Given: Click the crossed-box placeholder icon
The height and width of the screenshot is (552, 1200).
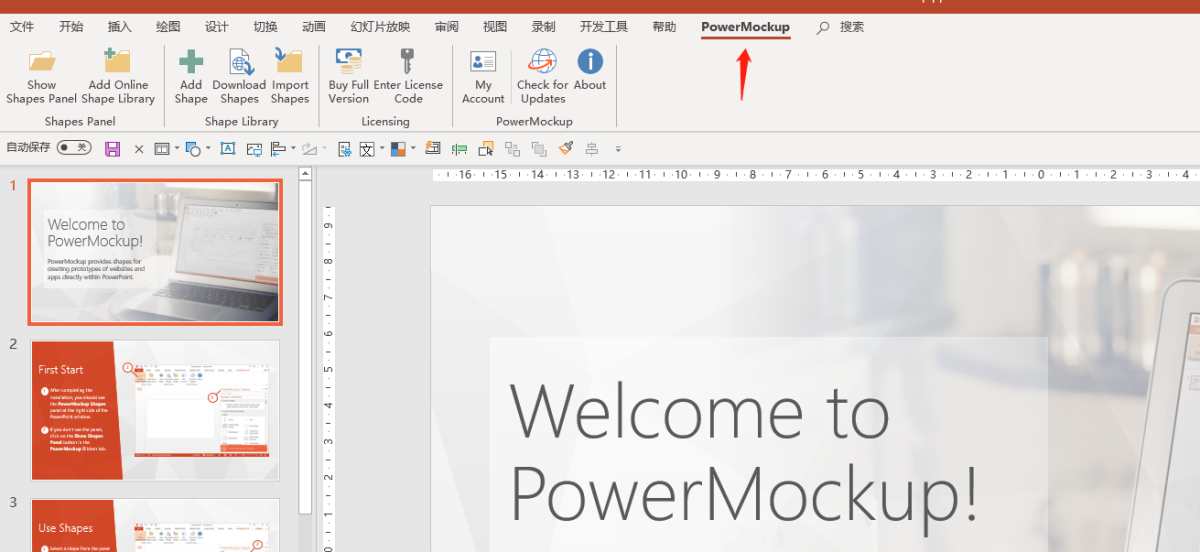Looking at the screenshot, I should [367, 149].
